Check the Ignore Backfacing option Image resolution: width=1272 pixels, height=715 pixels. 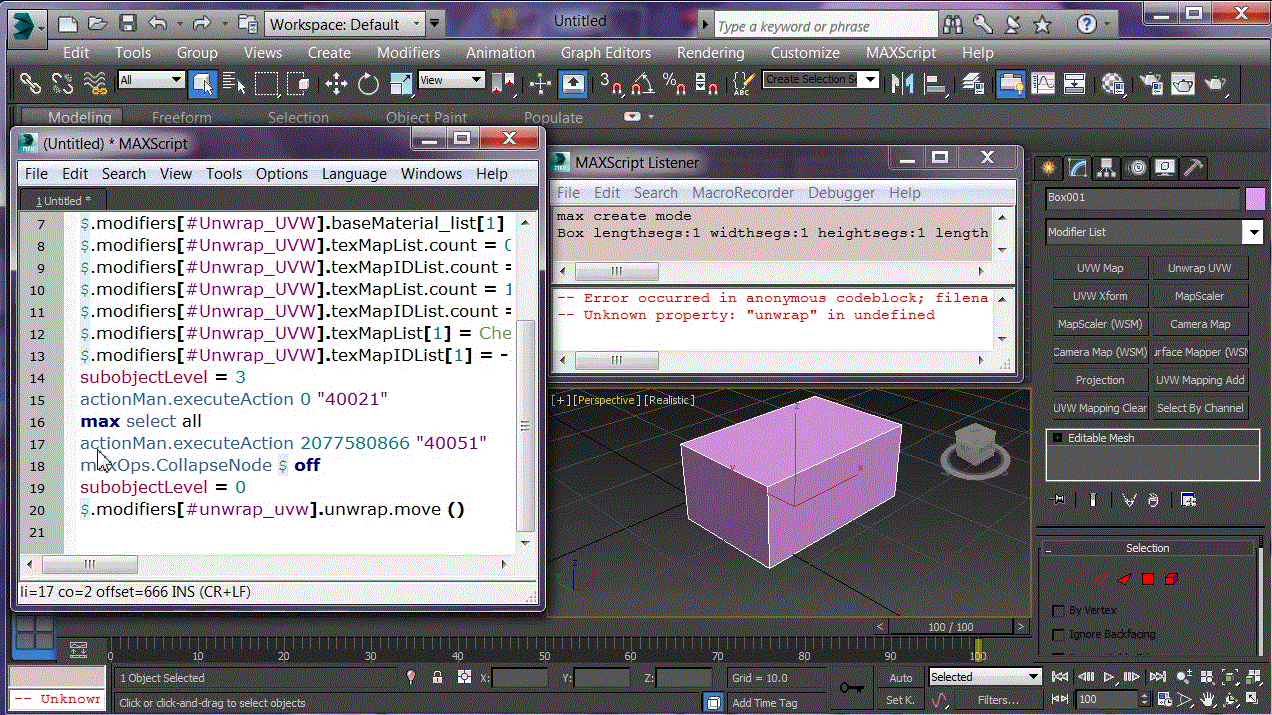pos(1058,634)
